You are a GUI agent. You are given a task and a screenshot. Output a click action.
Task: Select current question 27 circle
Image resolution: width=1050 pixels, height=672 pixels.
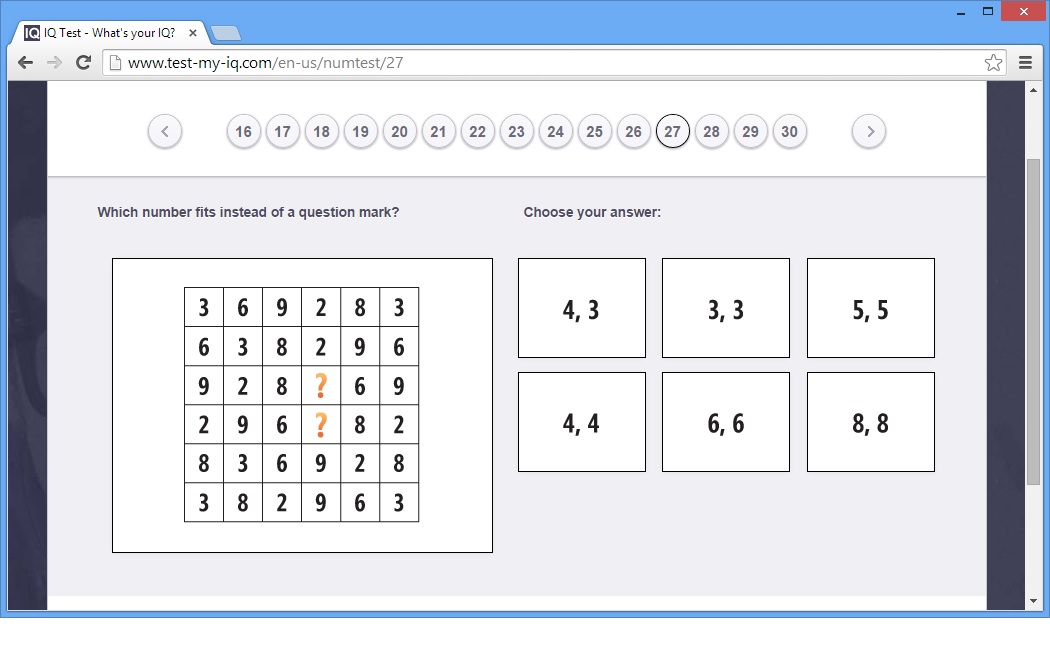coord(672,131)
